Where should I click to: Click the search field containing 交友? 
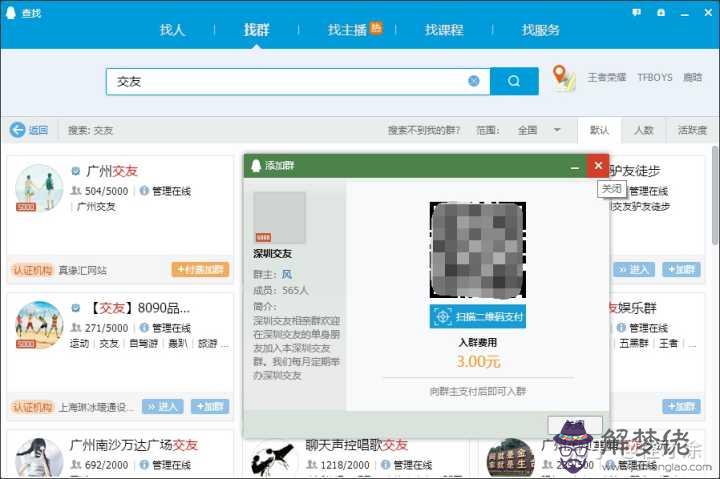[298, 82]
